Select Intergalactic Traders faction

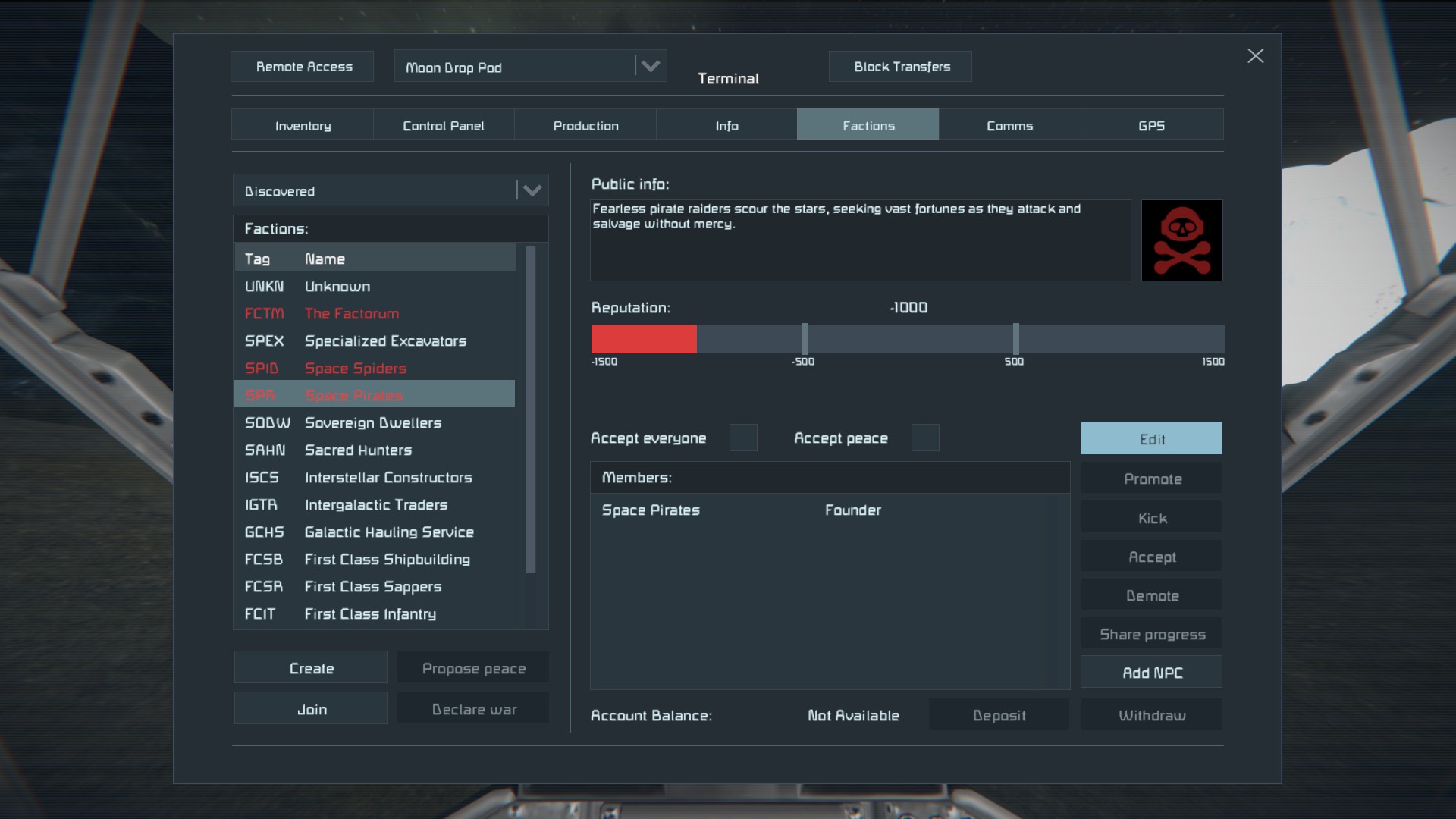pos(375,504)
